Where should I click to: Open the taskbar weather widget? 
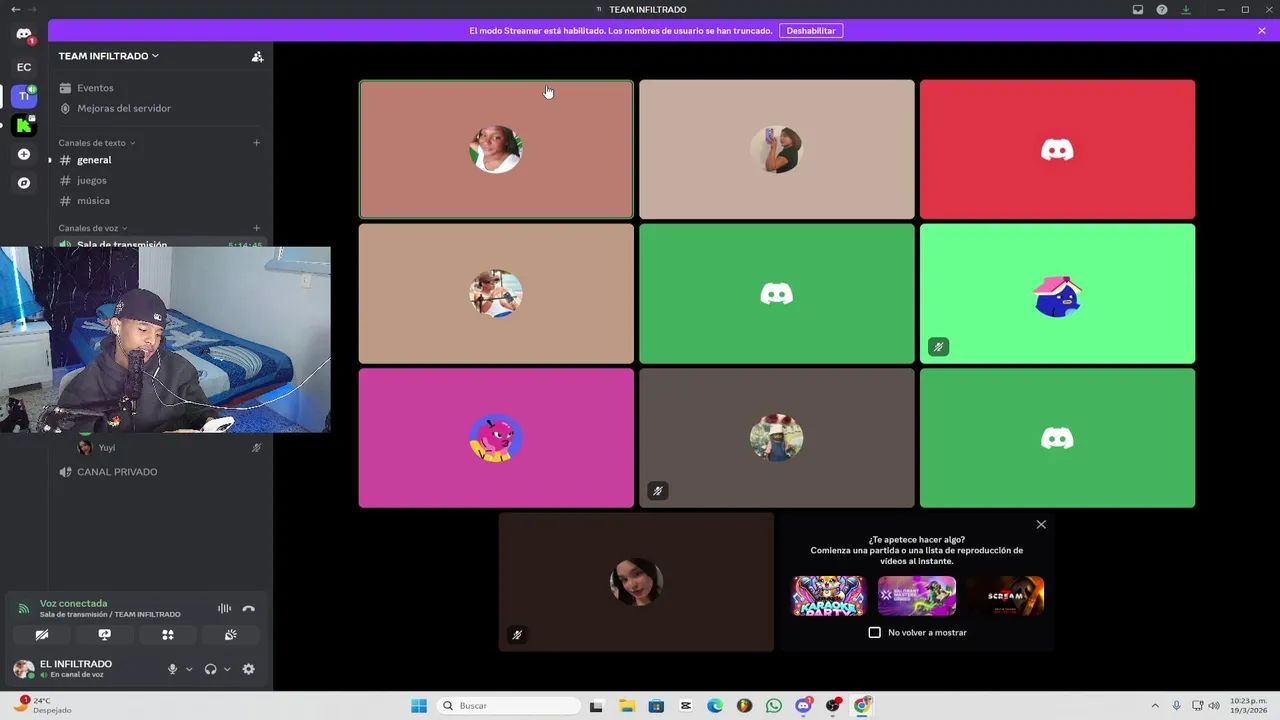tap(44, 705)
